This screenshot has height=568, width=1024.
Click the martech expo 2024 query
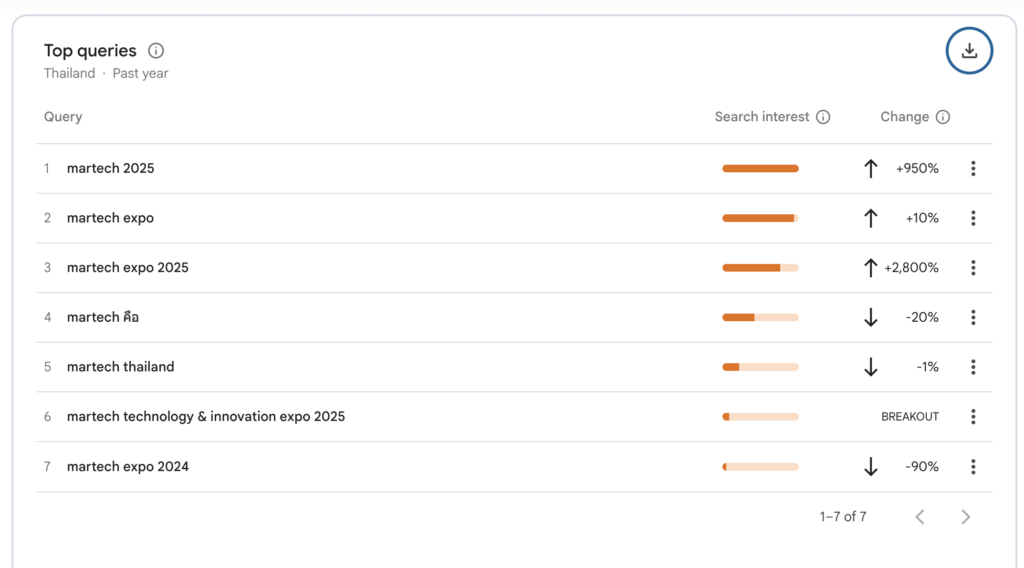(128, 466)
